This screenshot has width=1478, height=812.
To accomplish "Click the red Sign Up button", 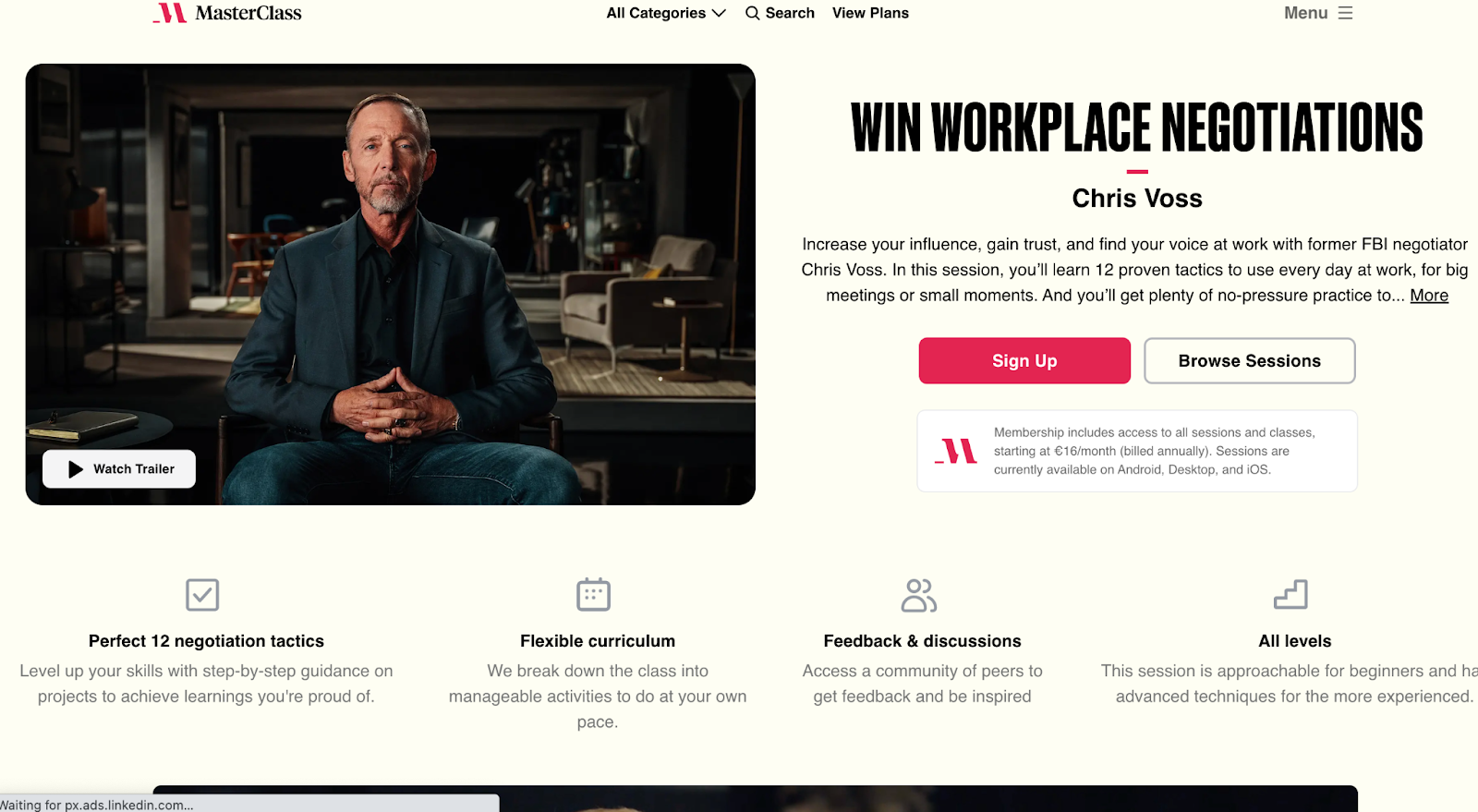I will (x=1024, y=360).
